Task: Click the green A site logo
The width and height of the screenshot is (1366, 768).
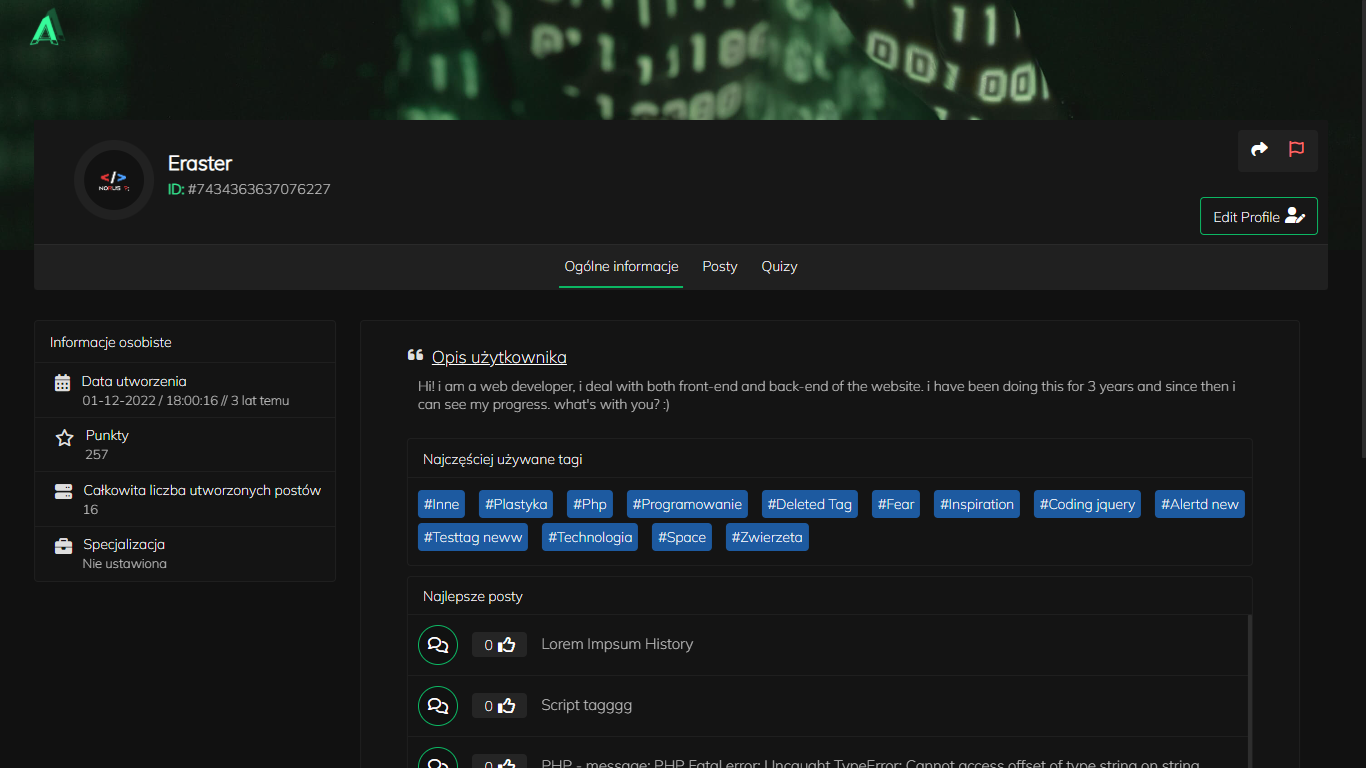Action: (46, 27)
